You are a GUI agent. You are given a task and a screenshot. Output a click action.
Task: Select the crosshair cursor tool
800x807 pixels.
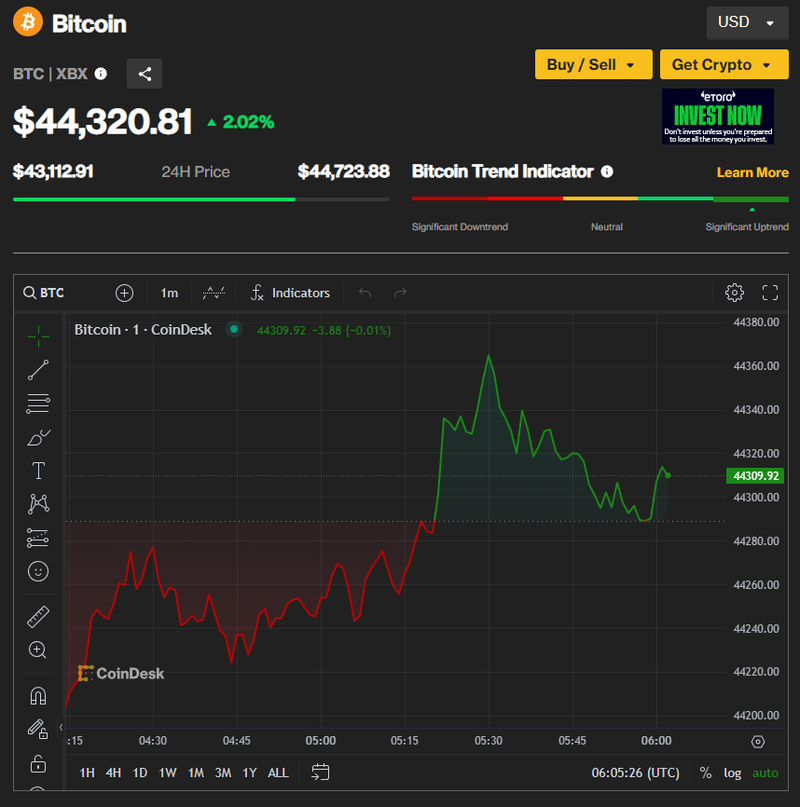(38, 335)
